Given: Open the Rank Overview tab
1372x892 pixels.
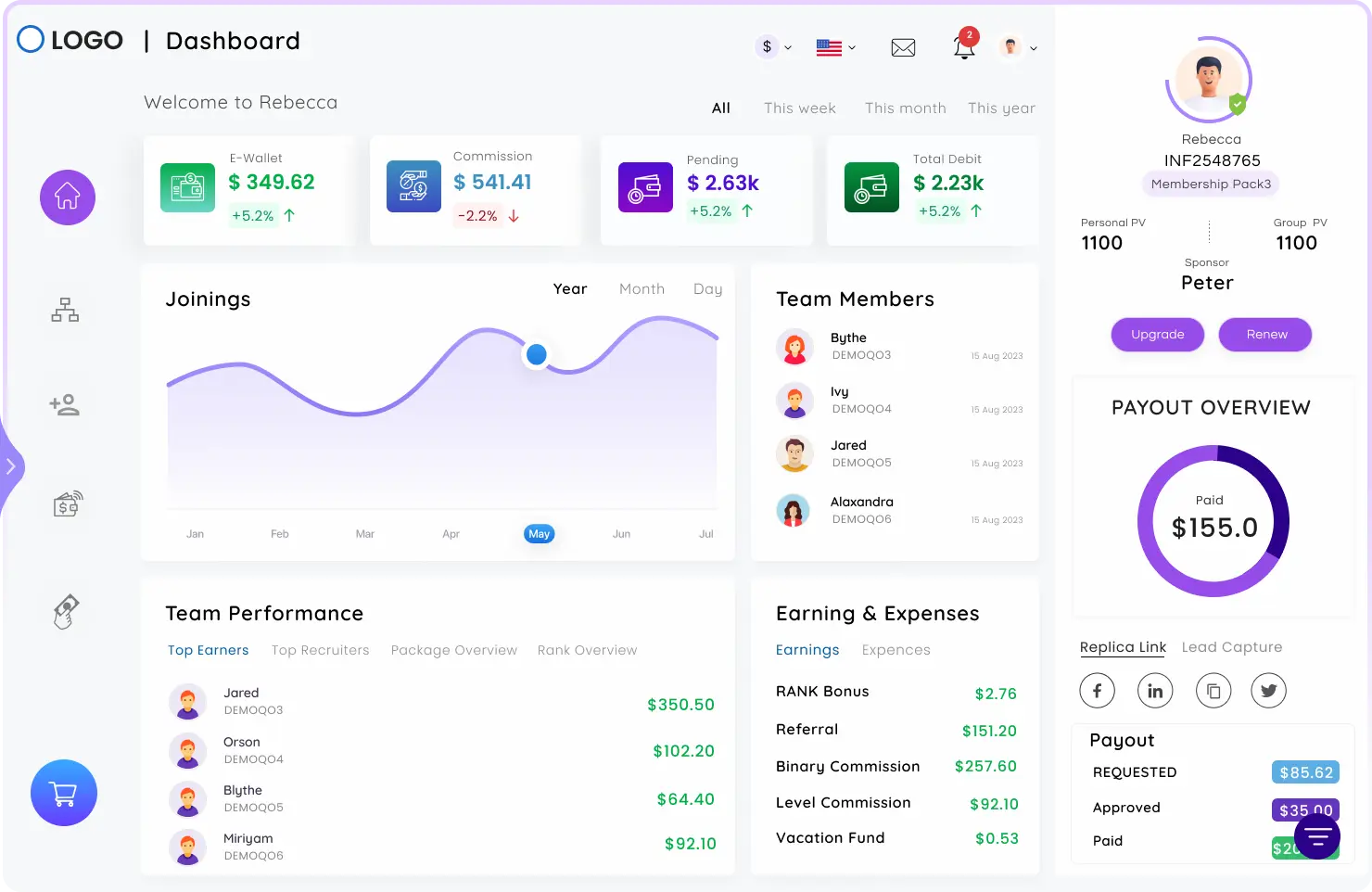Looking at the screenshot, I should 588,651.
